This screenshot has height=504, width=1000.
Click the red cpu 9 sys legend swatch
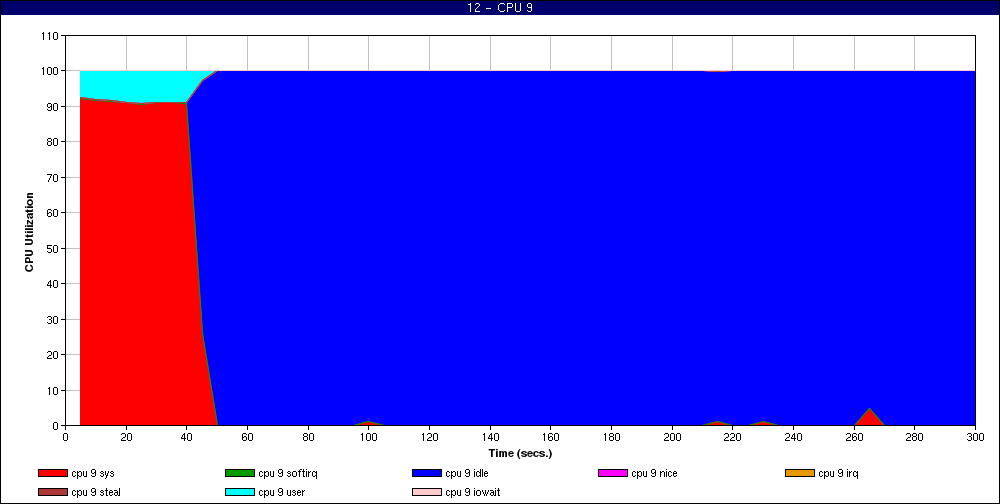click(53, 473)
